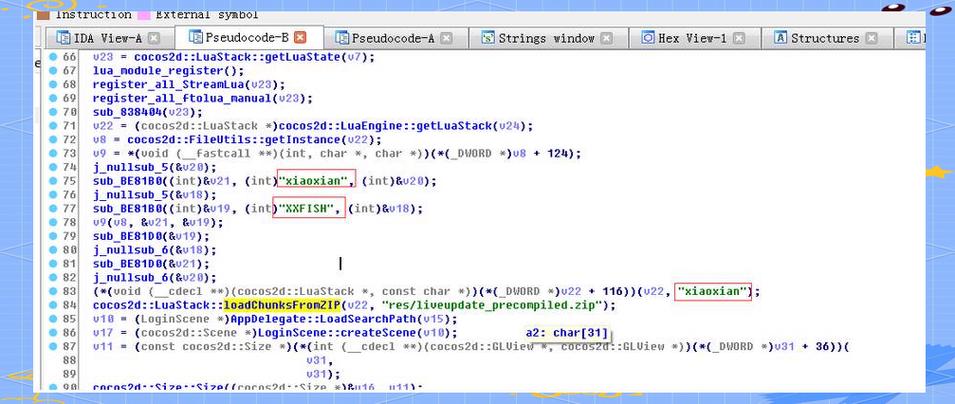955x404 pixels.
Task: Close the Pseudocode-A tab
Action: tap(447, 38)
